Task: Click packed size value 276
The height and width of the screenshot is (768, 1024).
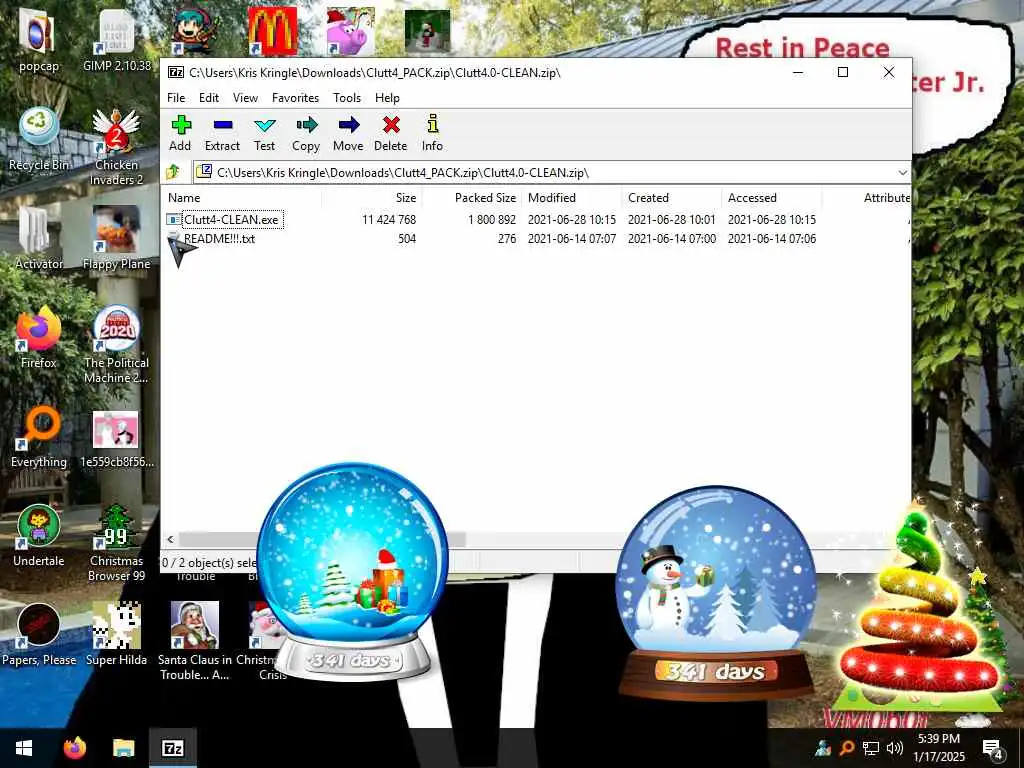Action: (507, 239)
